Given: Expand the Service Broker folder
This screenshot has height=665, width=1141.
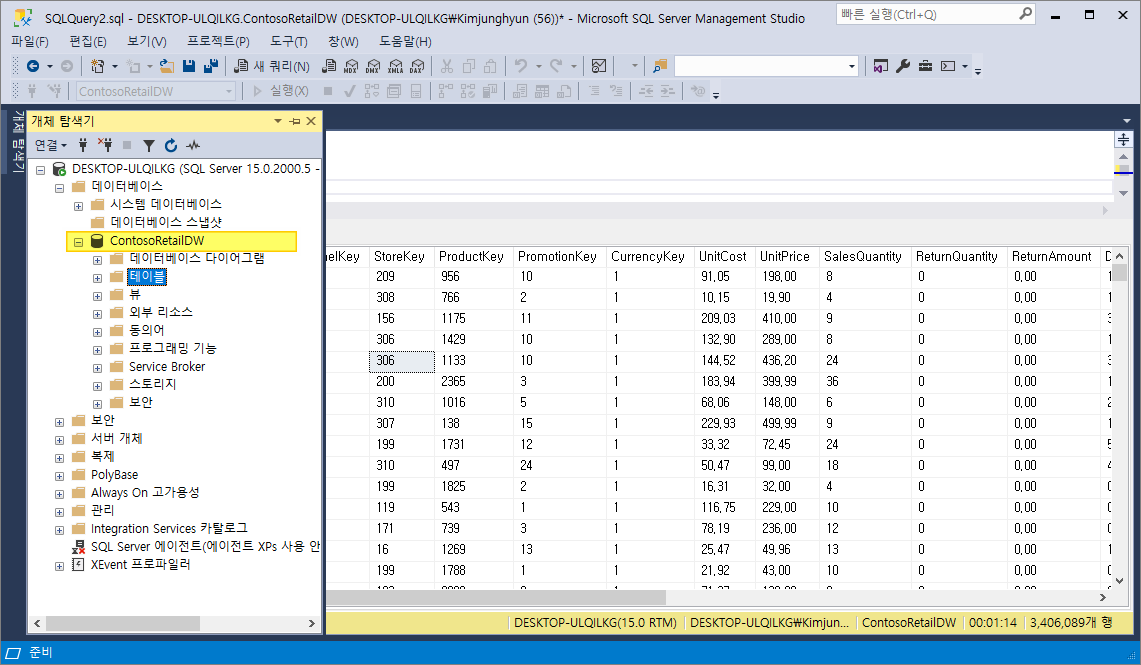Looking at the screenshot, I should (98, 368).
